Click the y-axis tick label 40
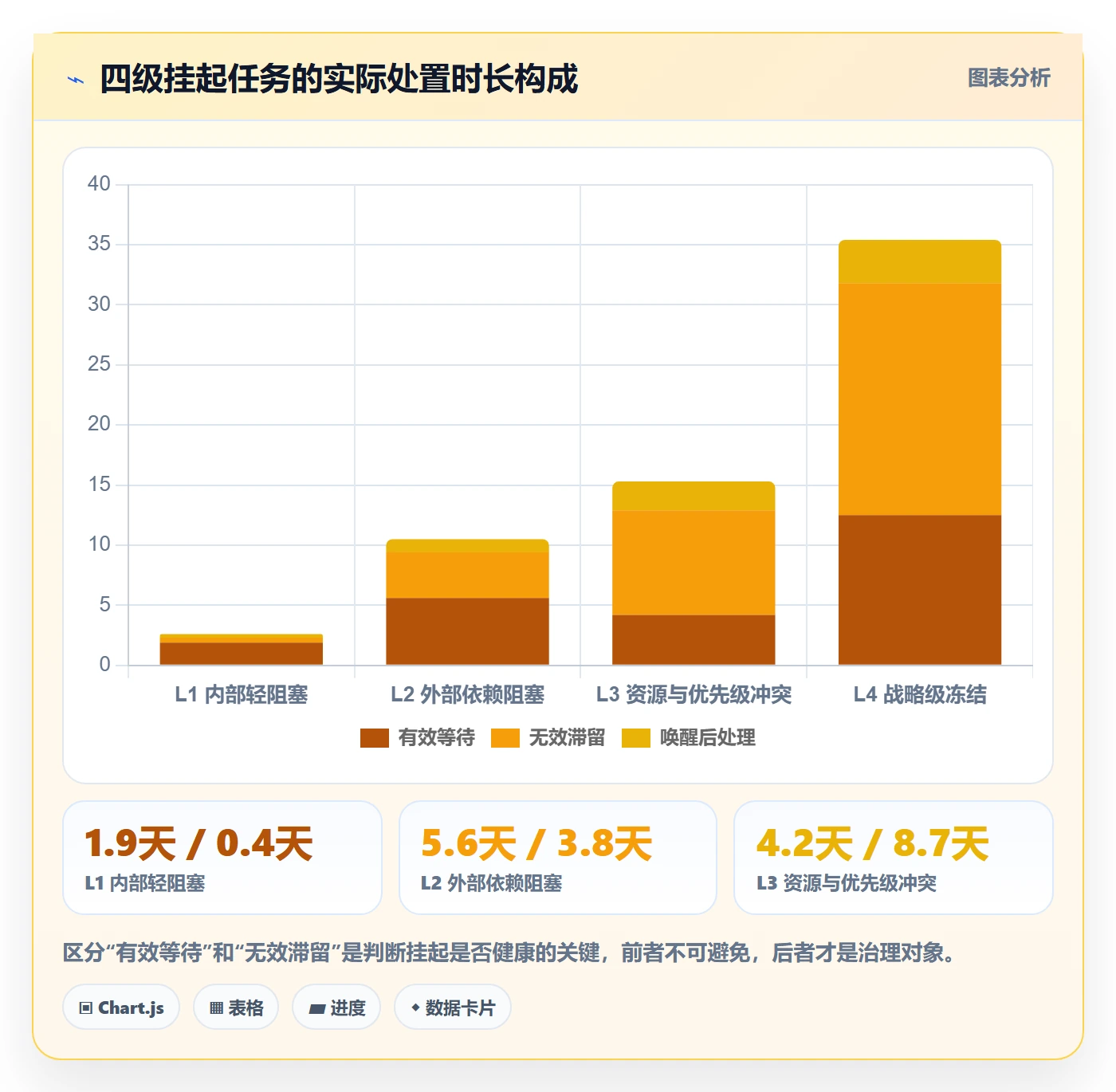This screenshot has width=1116, height=1092. 99,184
